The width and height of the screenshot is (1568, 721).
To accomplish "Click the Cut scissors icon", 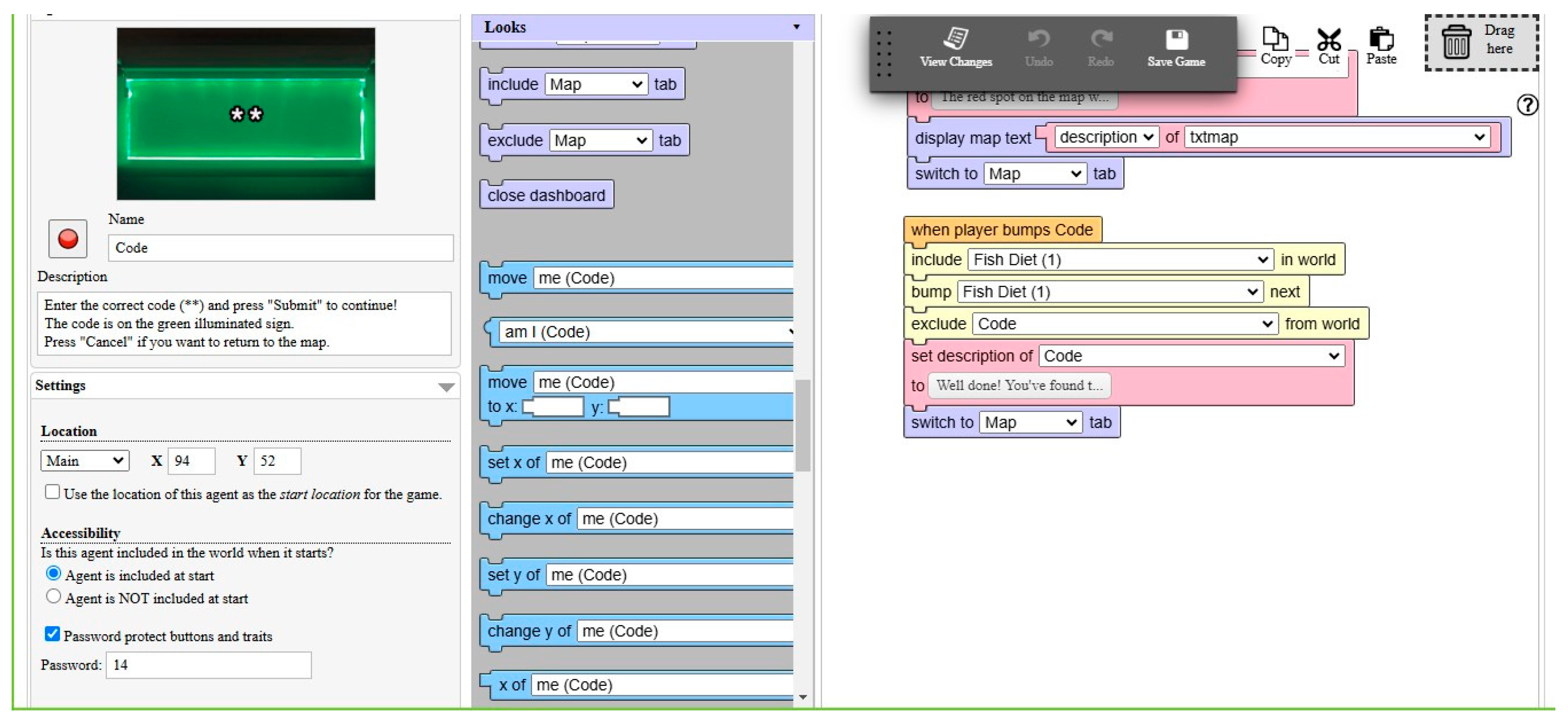I will pyautogui.click(x=1329, y=39).
